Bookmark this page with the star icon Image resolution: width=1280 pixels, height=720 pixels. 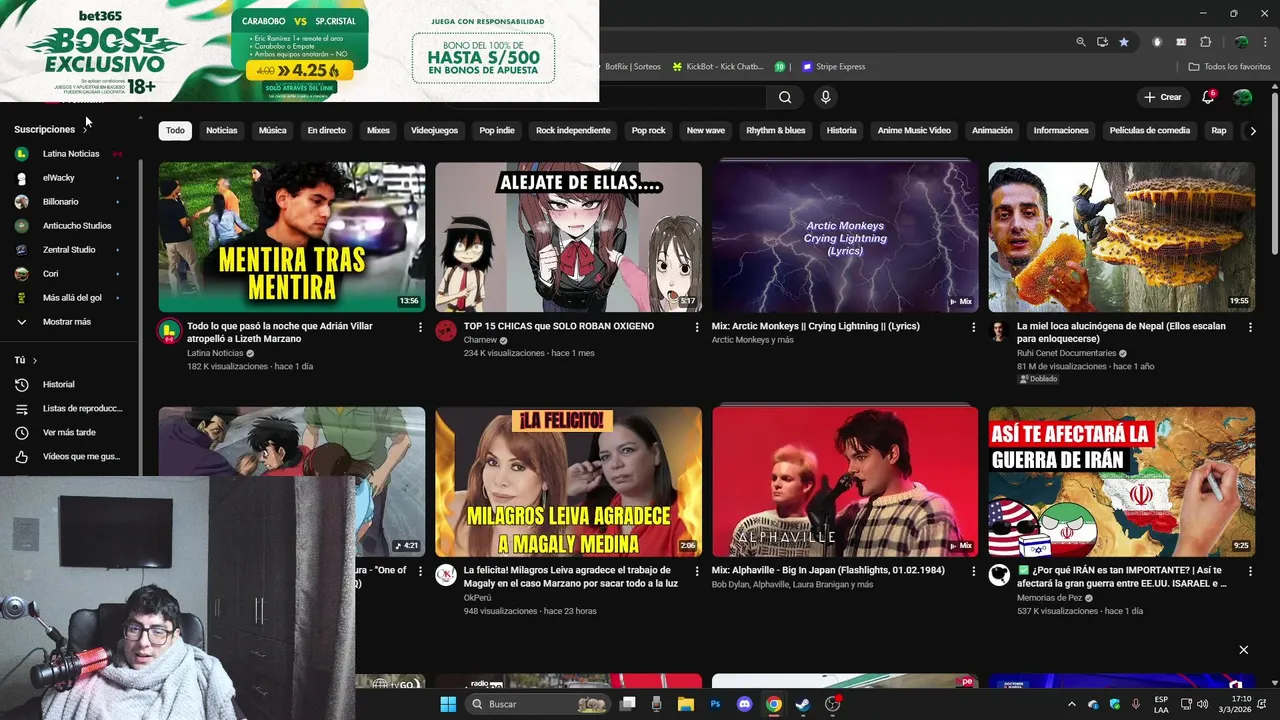click(x=1124, y=42)
